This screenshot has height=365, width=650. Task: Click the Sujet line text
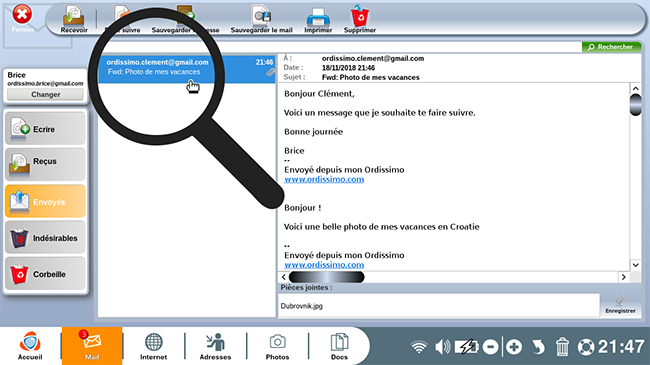tap(371, 78)
